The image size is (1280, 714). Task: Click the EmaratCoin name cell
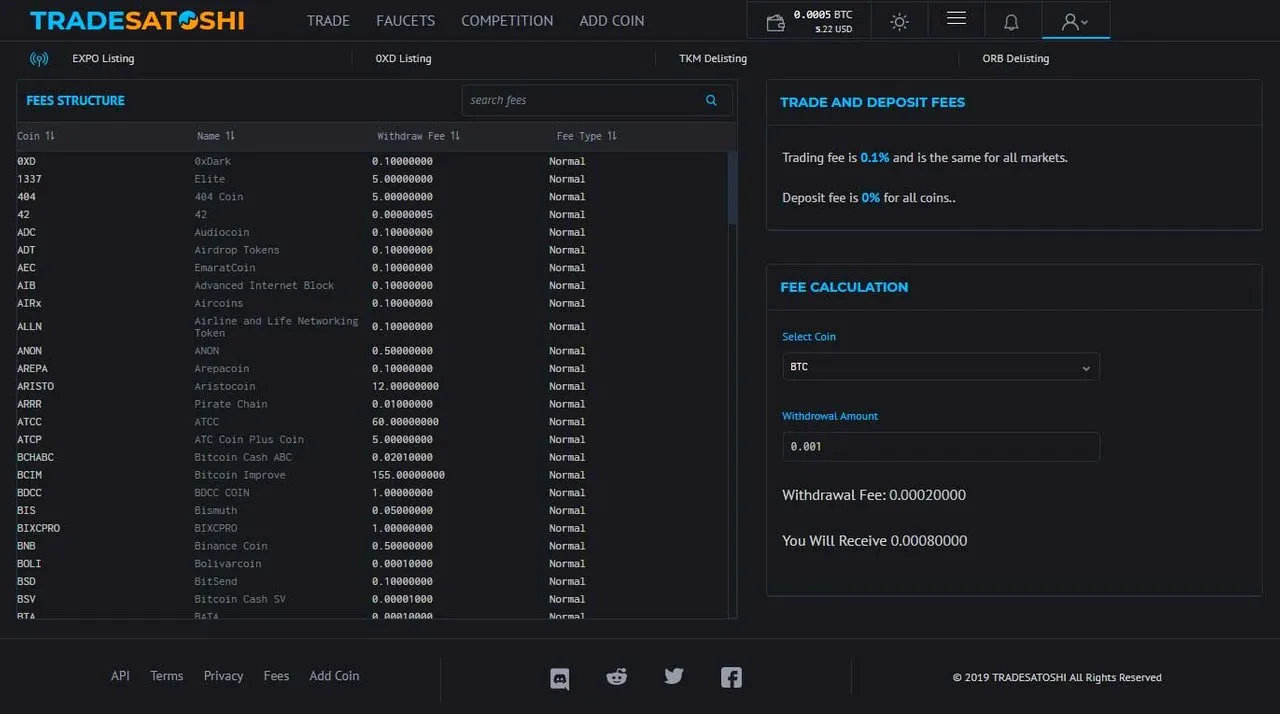(225, 268)
